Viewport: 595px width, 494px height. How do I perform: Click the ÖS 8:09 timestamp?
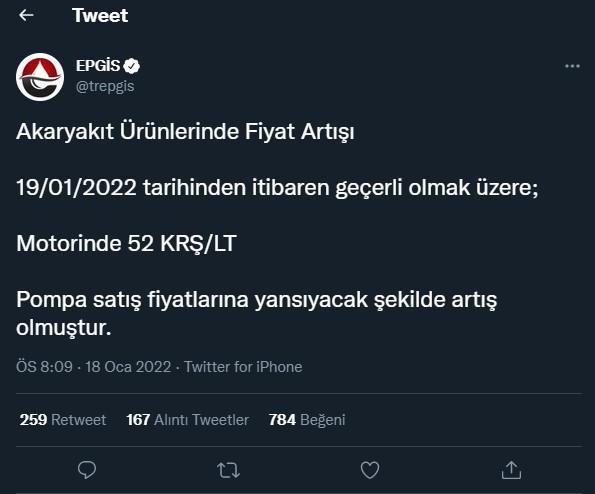[x=44, y=367]
